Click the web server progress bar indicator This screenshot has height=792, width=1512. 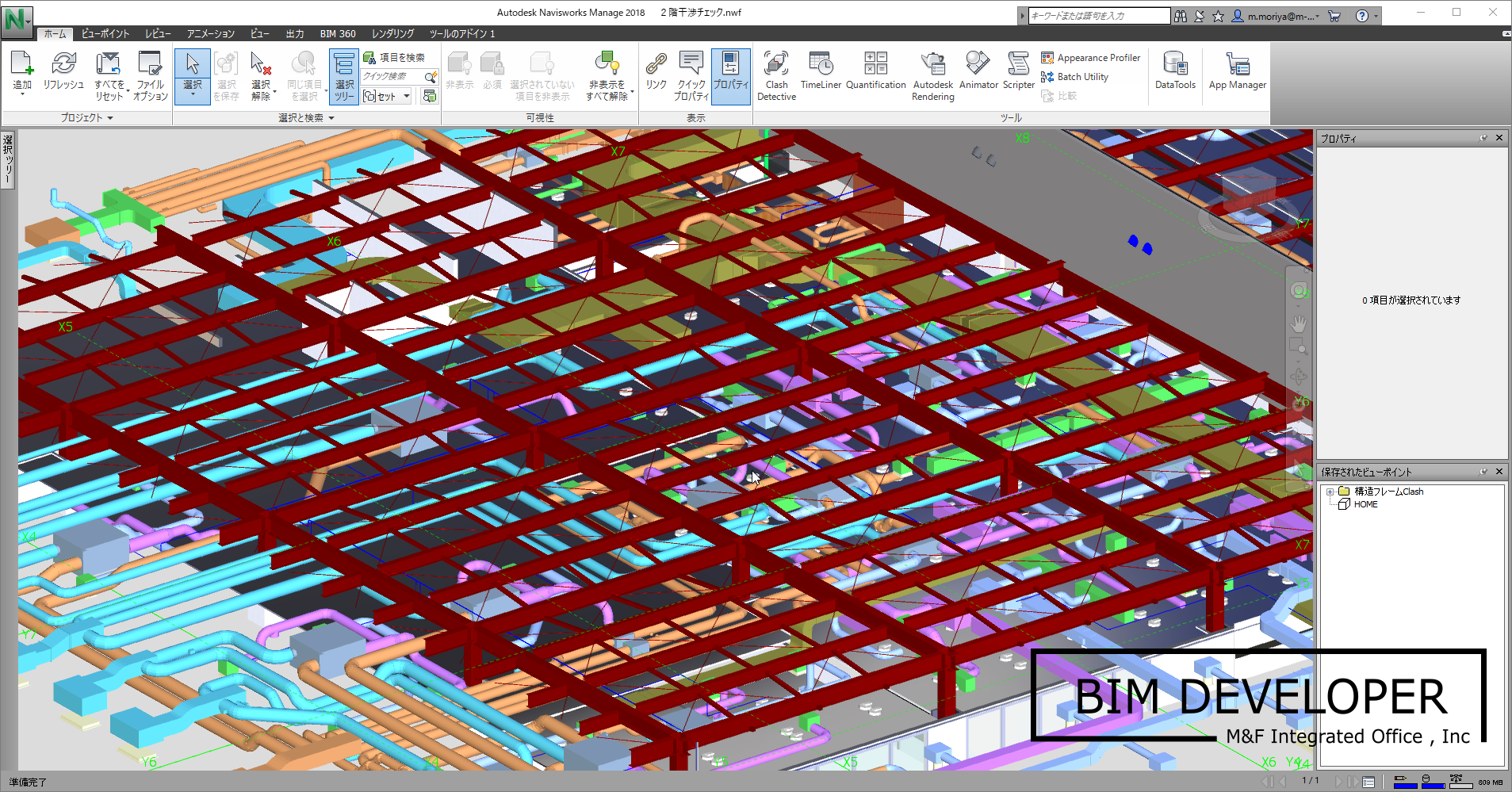tap(1460, 782)
